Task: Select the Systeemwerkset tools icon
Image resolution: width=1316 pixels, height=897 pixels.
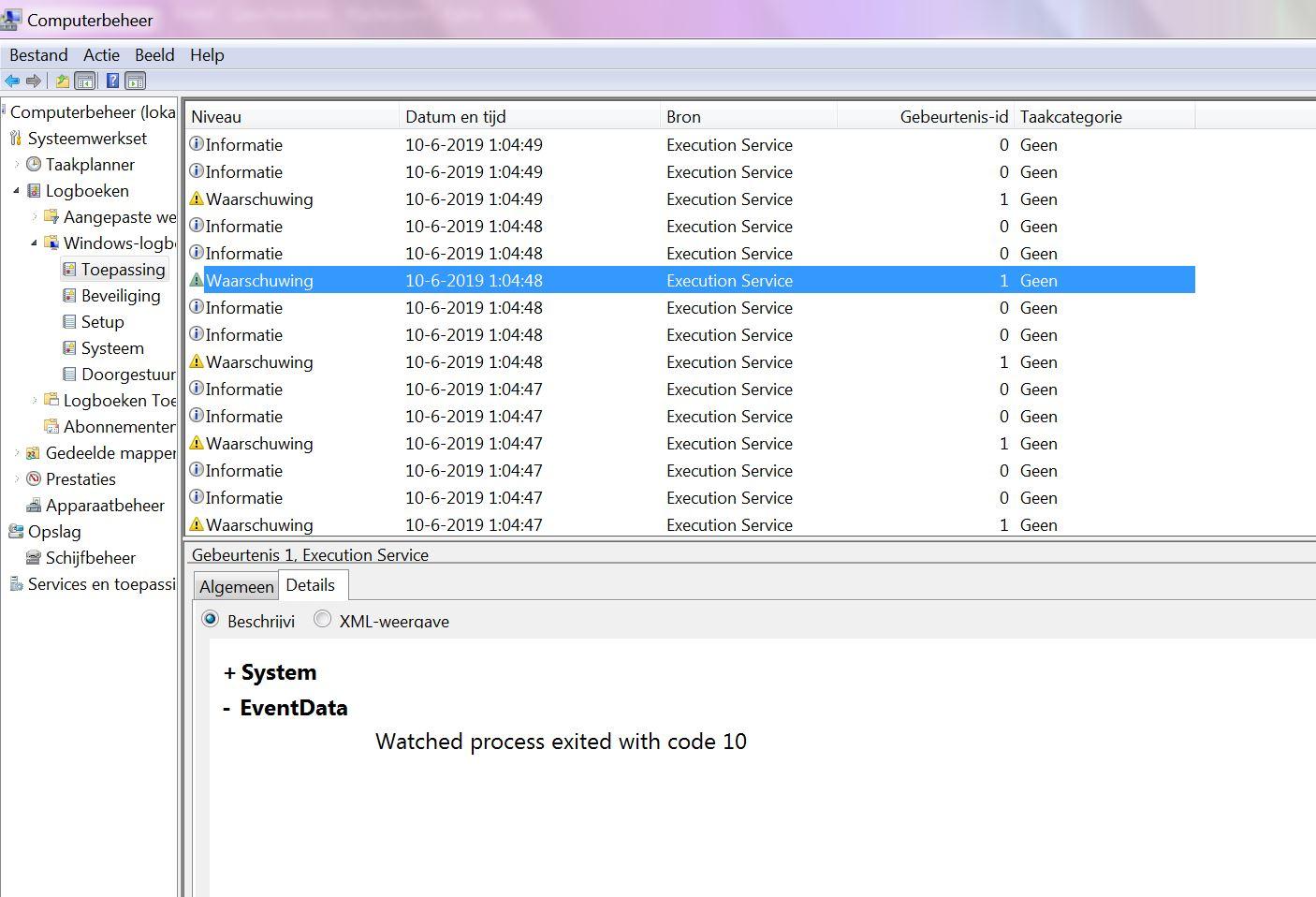Action: point(15,139)
